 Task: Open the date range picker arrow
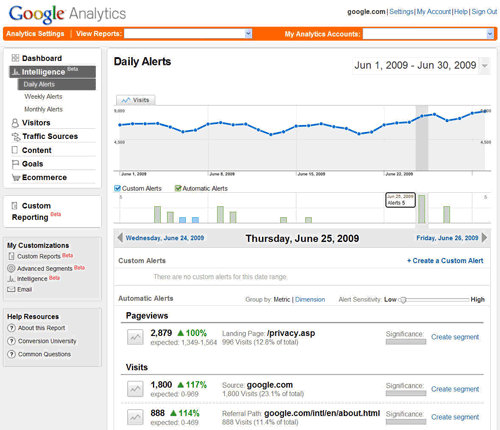point(485,65)
